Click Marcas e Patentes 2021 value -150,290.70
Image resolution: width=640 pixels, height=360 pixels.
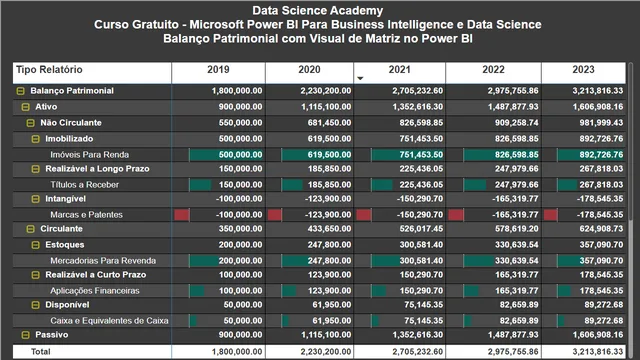pos(420,215)
